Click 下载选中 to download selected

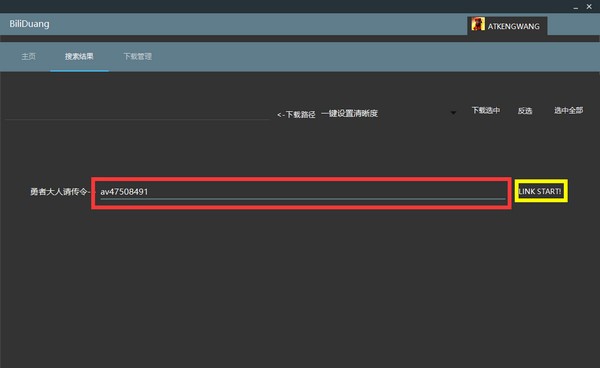tap(486, 111)
